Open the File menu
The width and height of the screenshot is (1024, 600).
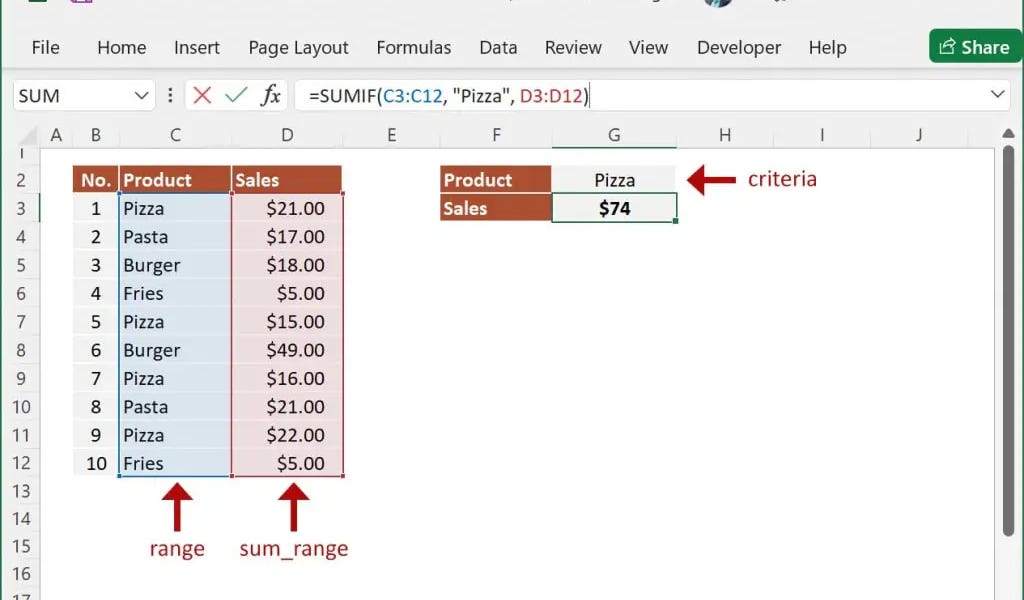pos(45,47)
